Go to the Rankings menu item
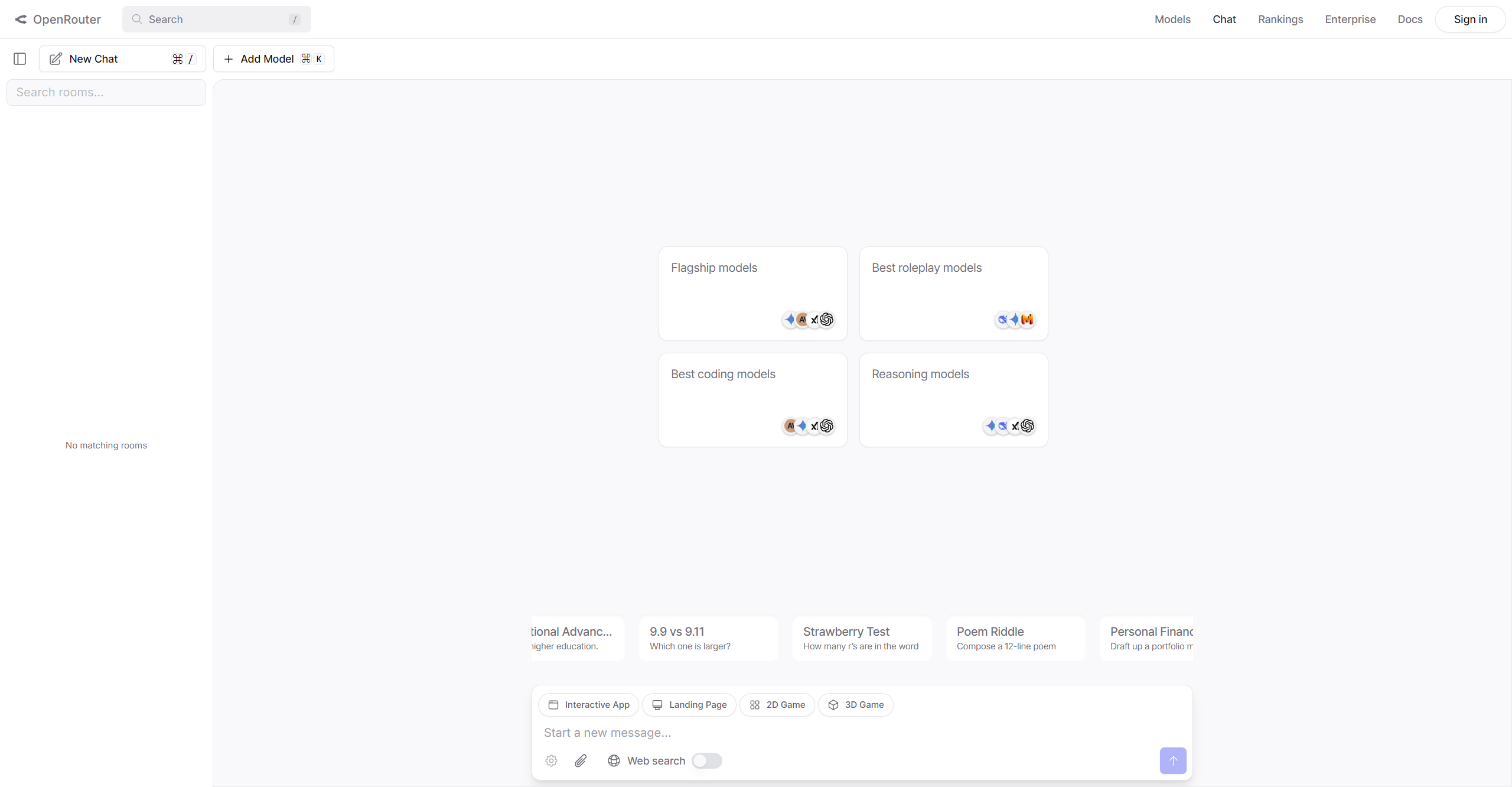This screenshot has height=787, width=1512. tap(1280, 19)
